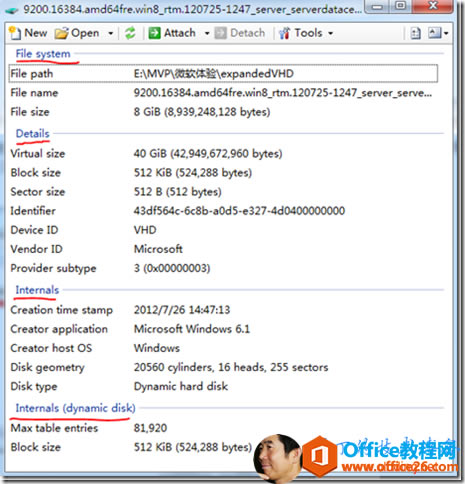Click the Vendor ID value Microsoft
Screen dimensions: 465x484
coord(158,249)
